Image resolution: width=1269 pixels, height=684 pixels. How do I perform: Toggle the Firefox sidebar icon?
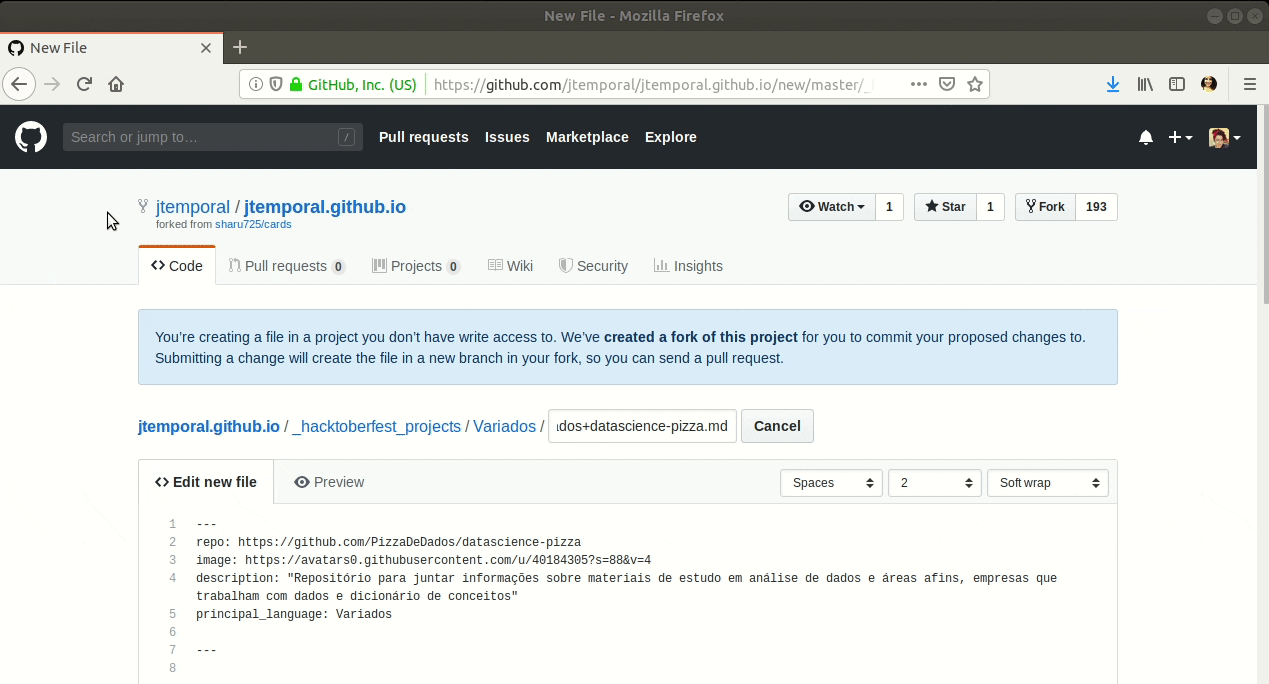[x=1177, y=84]
